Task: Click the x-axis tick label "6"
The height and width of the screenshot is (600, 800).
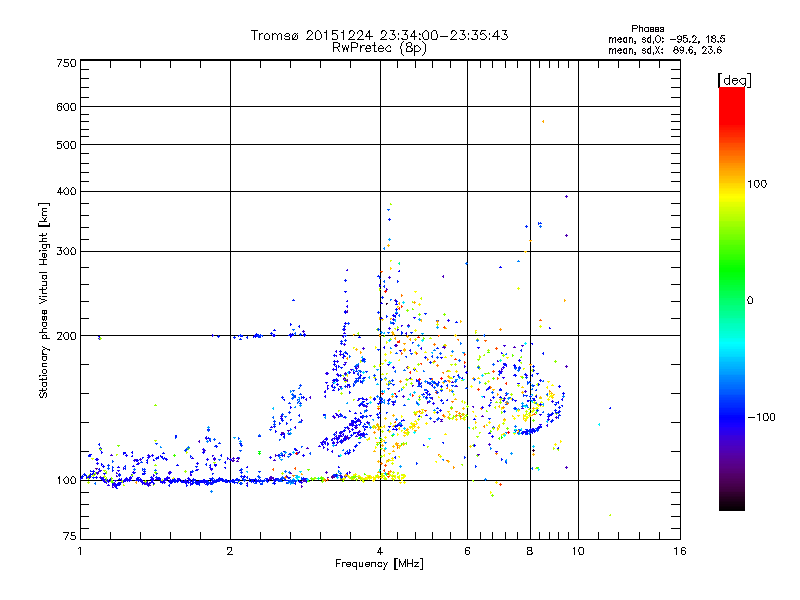Action: click(467, 551)
